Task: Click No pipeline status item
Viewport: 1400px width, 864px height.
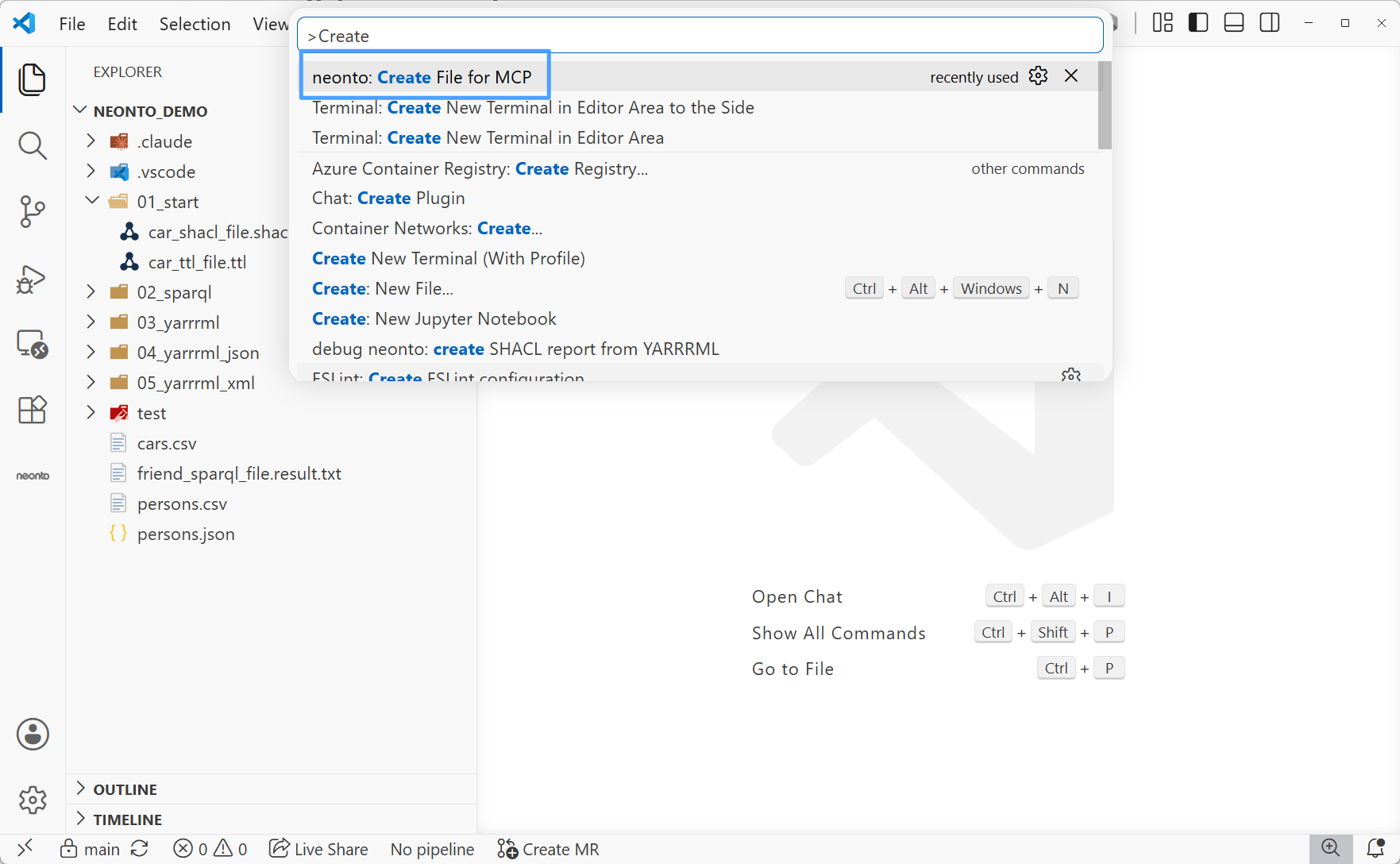Action: pos(432,849)
